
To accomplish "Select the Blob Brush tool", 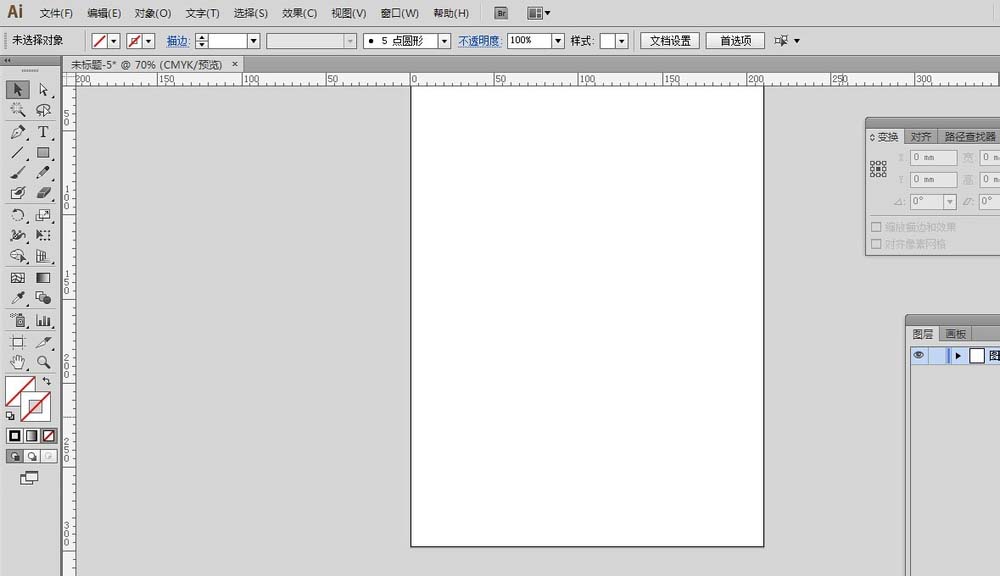I will click(18, 193).
